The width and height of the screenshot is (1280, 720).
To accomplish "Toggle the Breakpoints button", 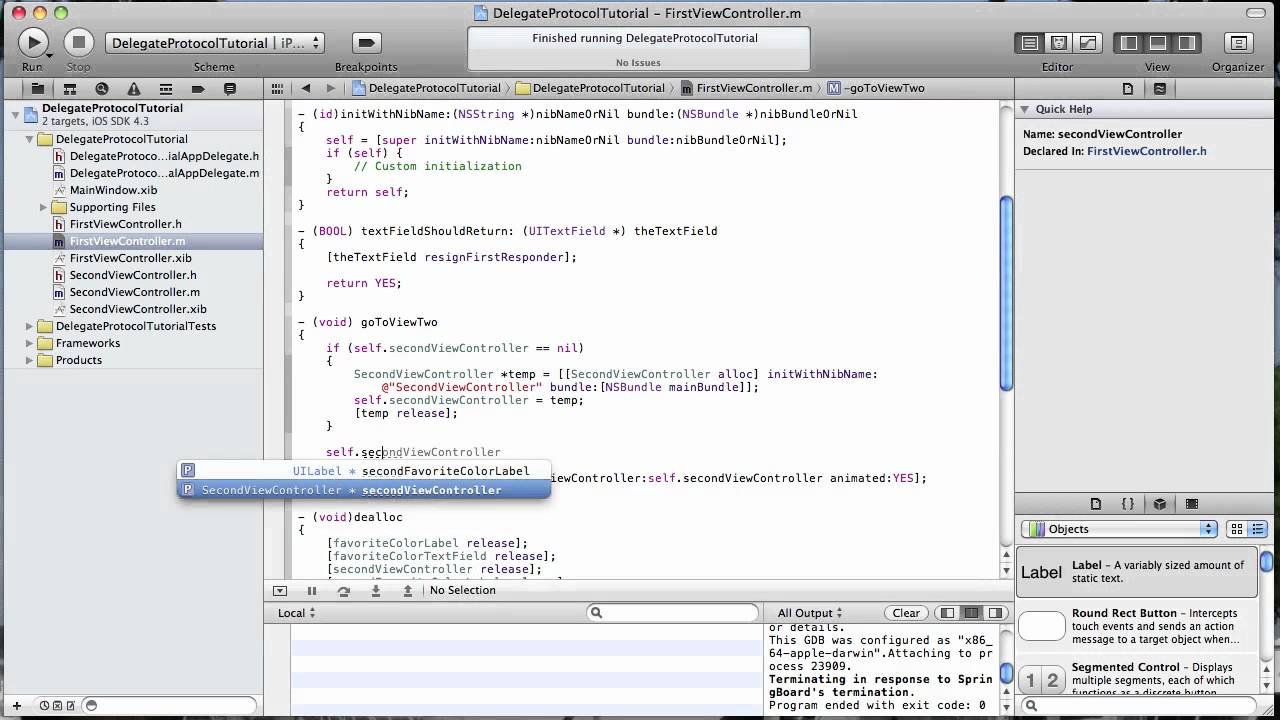I will (366, 43).
